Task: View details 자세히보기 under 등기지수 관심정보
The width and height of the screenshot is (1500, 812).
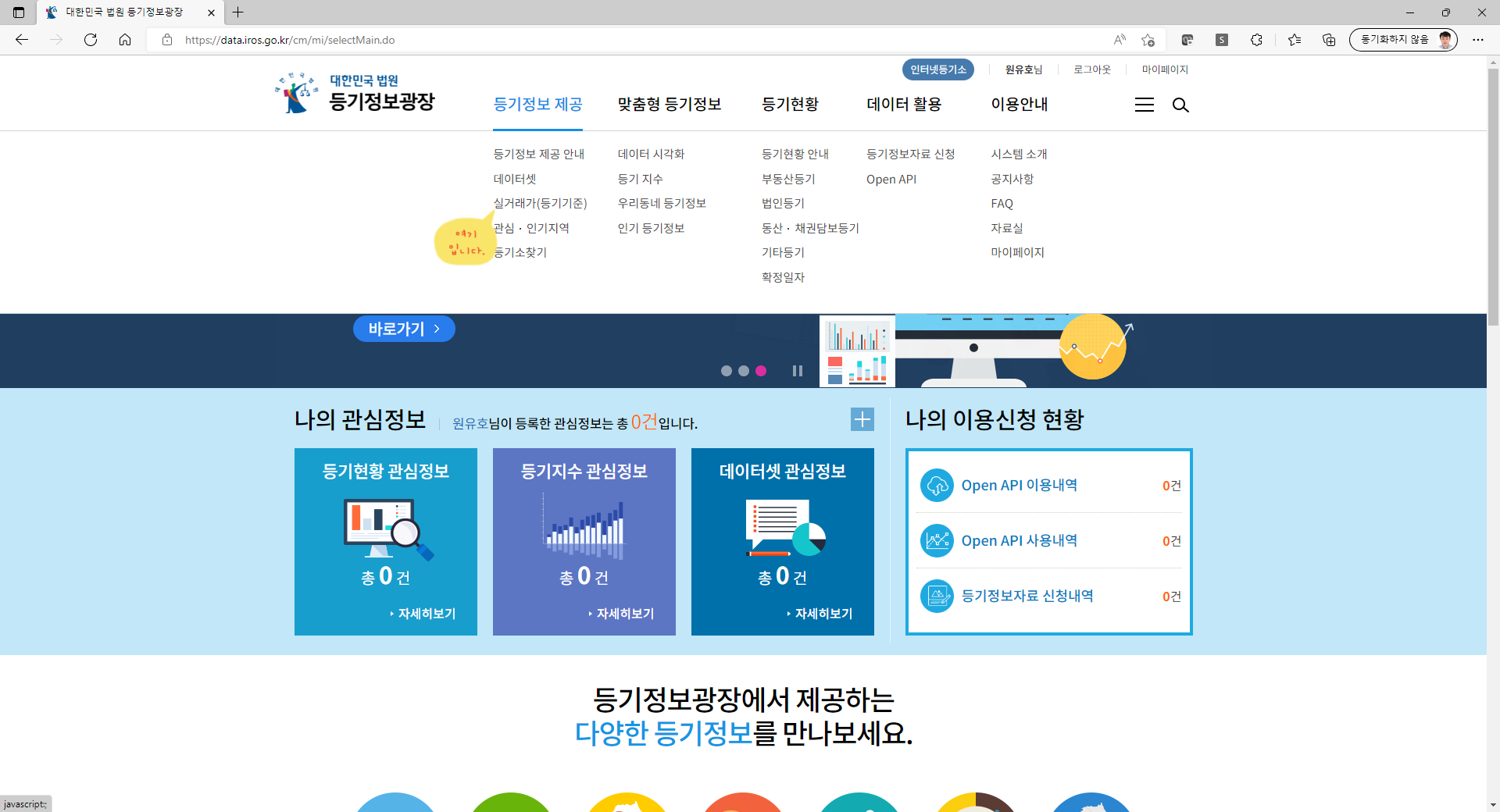Action: pyautogui.click(x=621, y=614)
